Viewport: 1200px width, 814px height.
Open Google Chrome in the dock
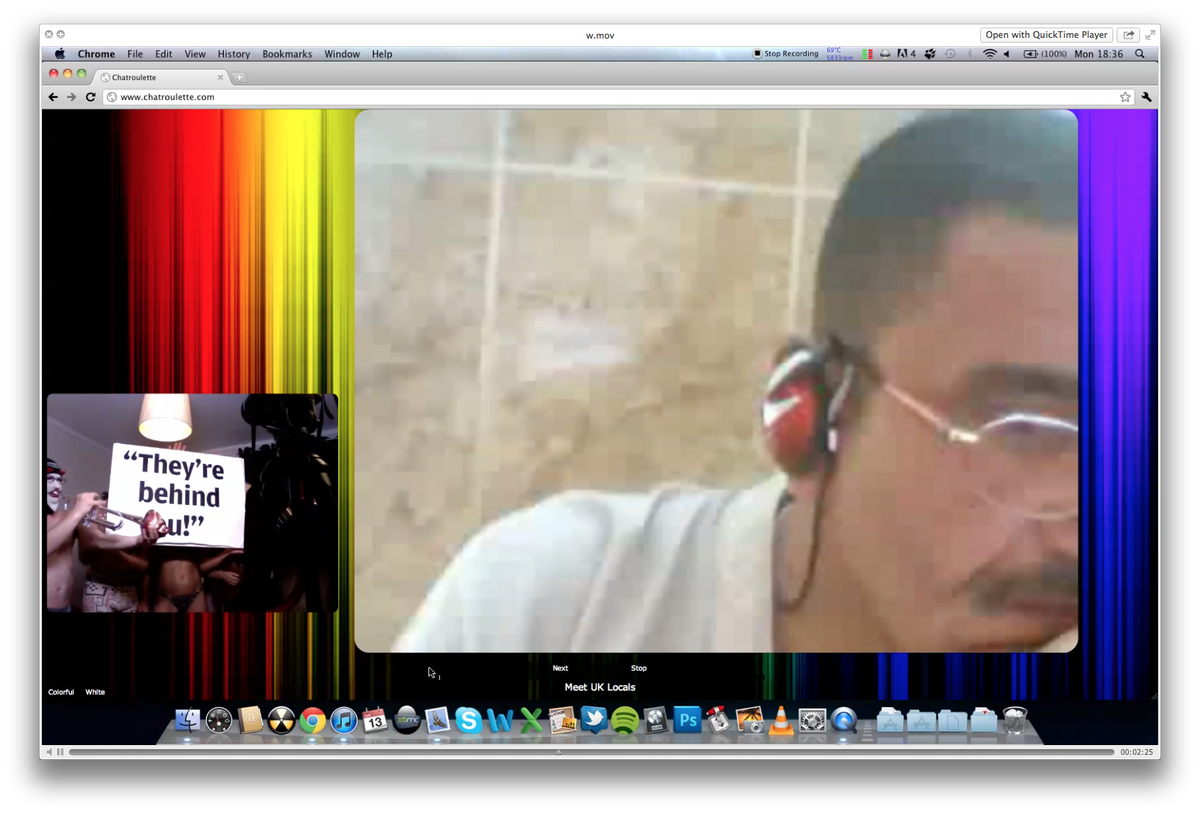click(312, 720)
